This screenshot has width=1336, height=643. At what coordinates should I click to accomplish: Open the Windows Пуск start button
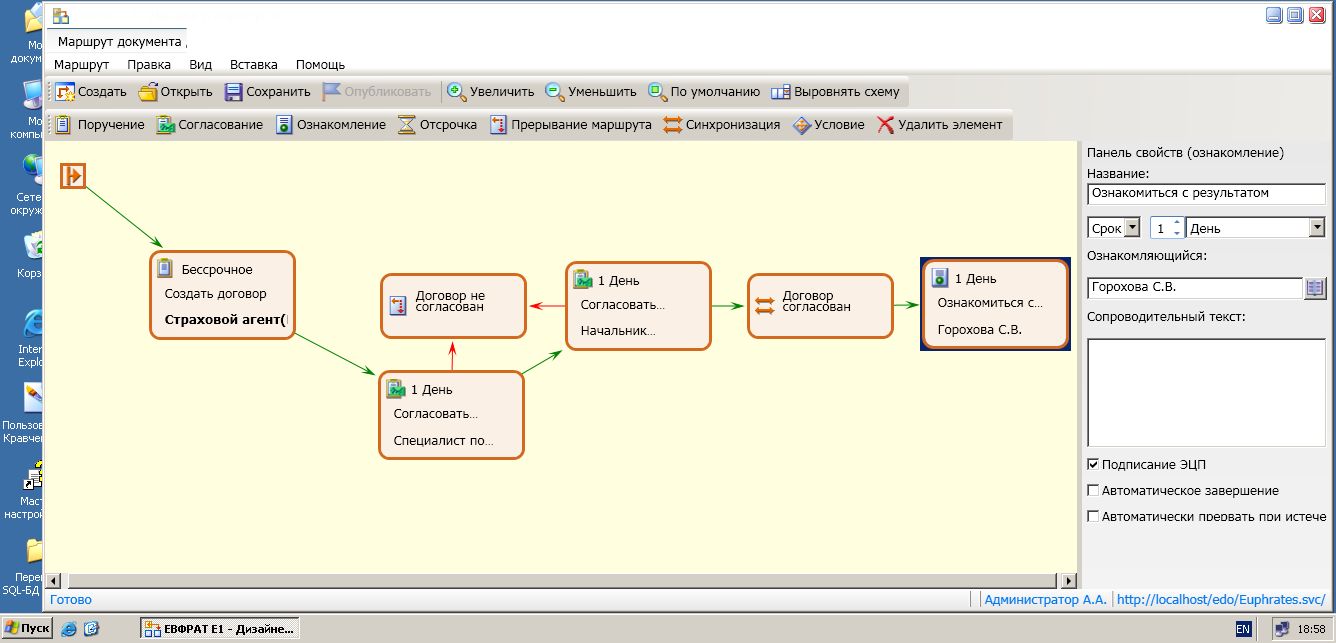coord(27,629)
